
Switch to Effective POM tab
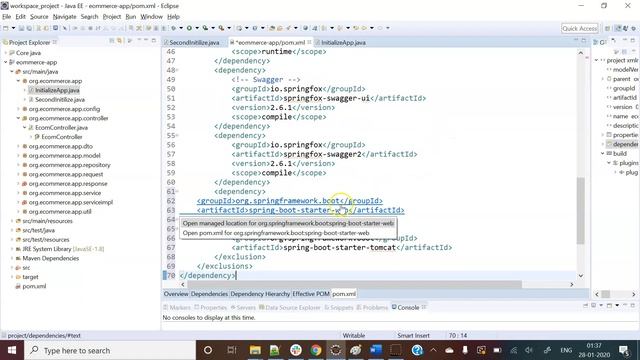(311, 294)
